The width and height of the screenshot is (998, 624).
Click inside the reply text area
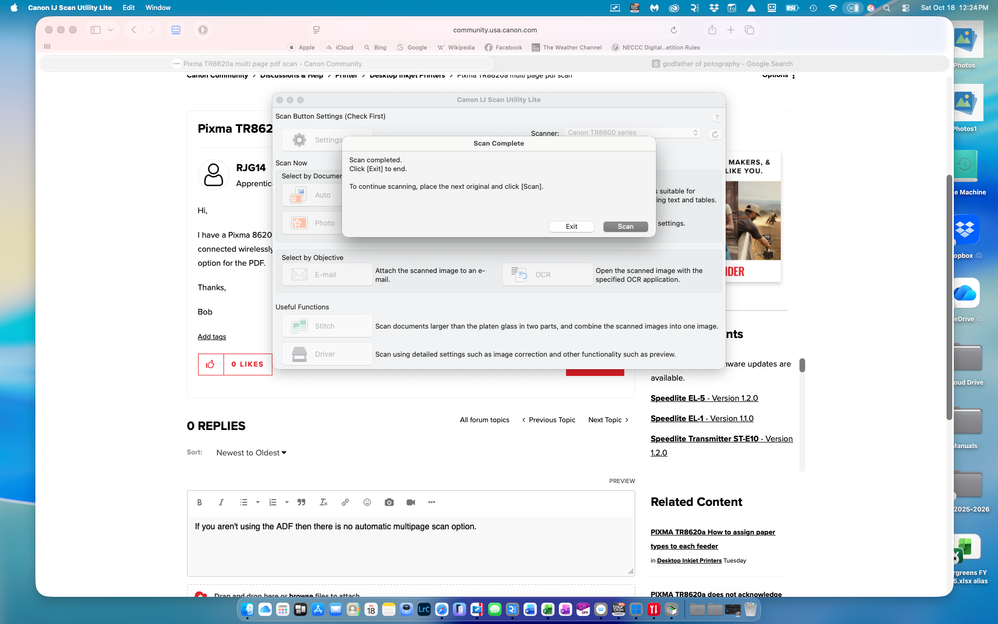(x=410, y=545)
